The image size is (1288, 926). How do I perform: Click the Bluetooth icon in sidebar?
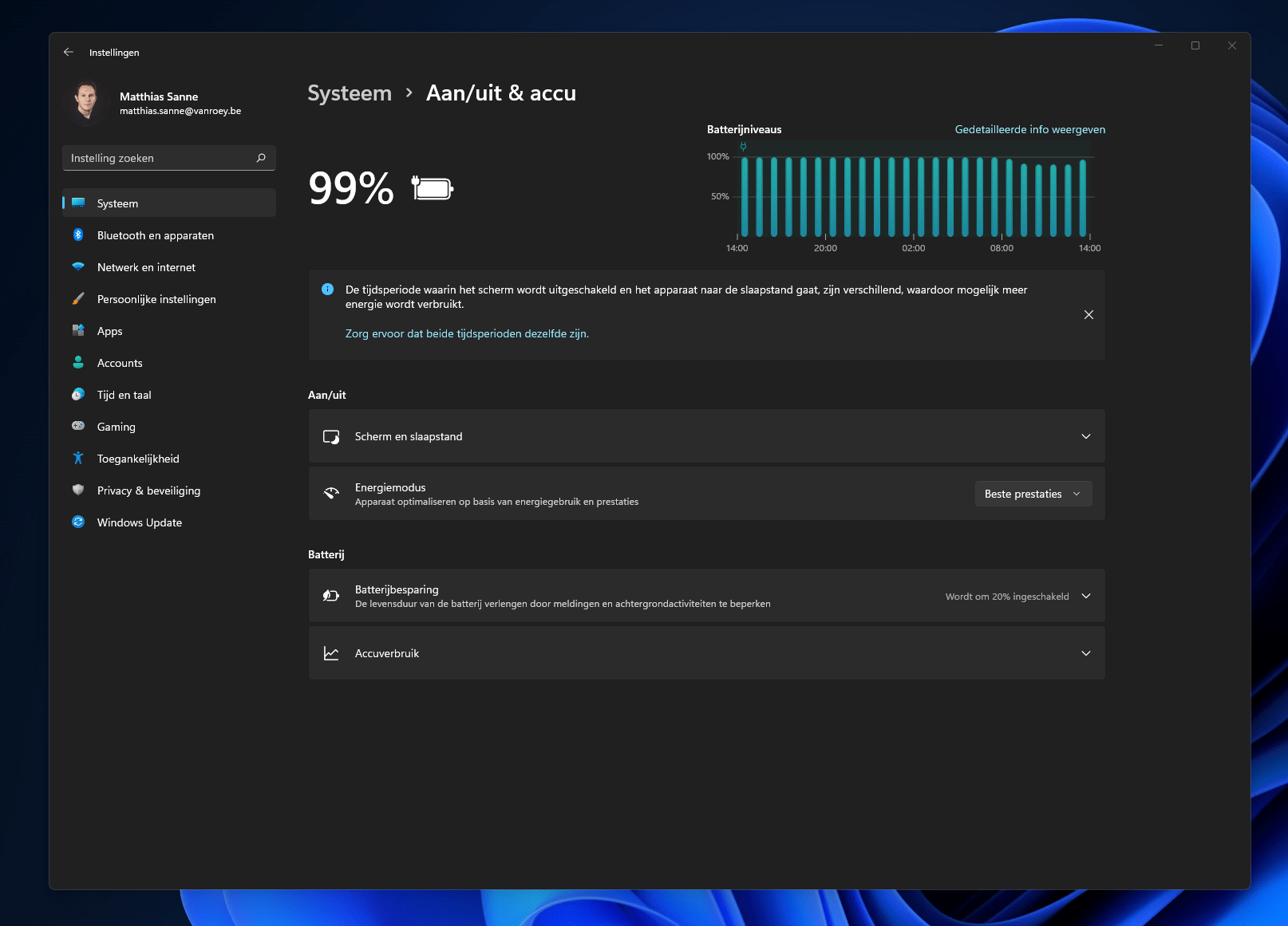(78, 234)
